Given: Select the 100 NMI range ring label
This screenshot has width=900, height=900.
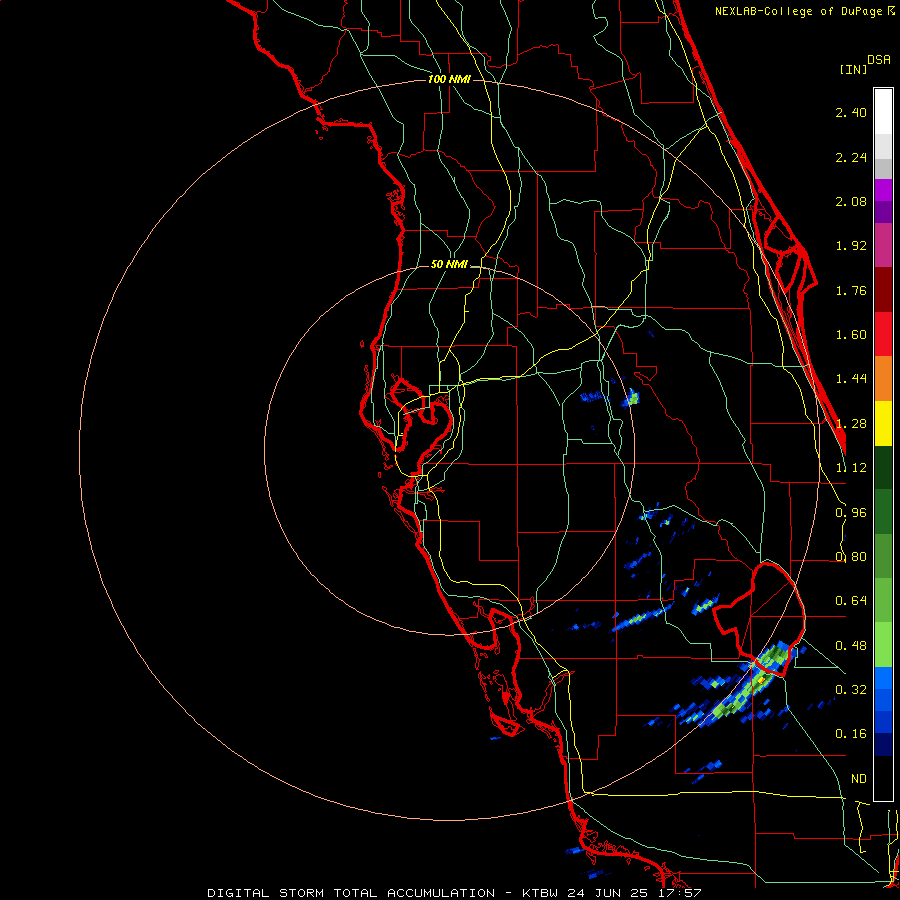Looking at the screenshot, I should 449,79.
